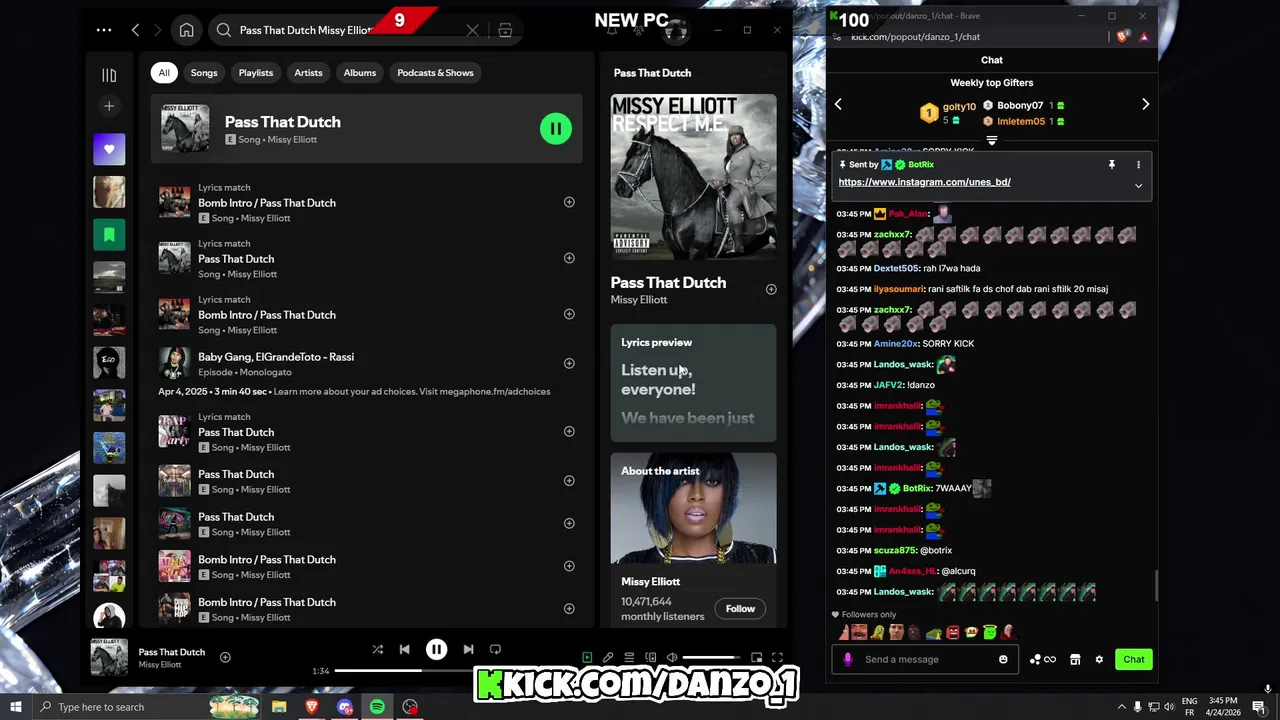Skip to the next track

point(468,650)
